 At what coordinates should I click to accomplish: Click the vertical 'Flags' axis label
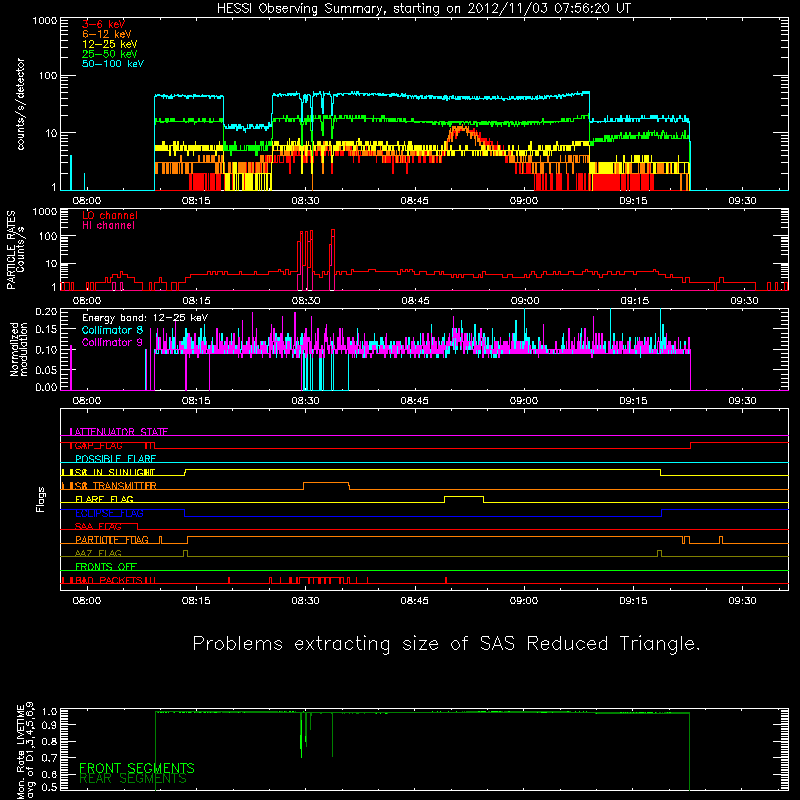[40, 499]
